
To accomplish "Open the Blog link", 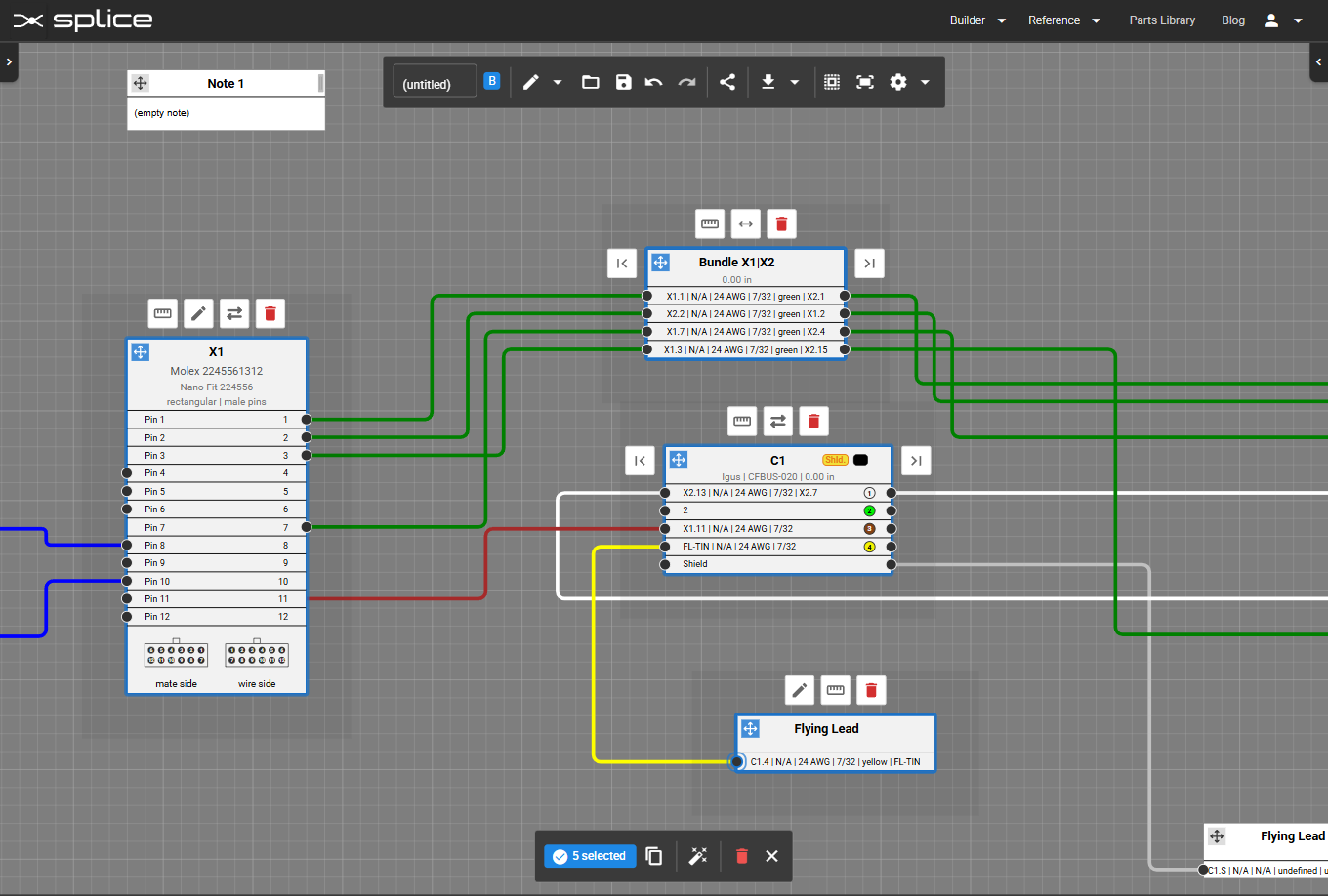I will tap(1233, 20).
